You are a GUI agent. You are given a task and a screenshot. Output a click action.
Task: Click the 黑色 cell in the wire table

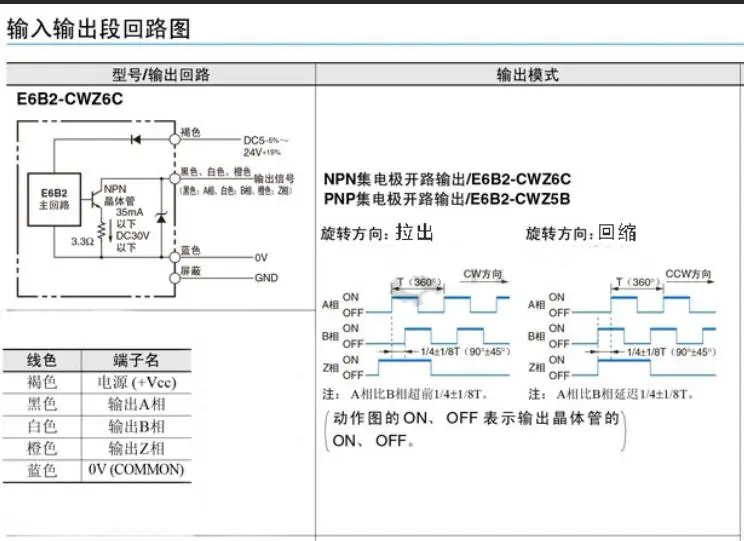click(x=41, y=404)
